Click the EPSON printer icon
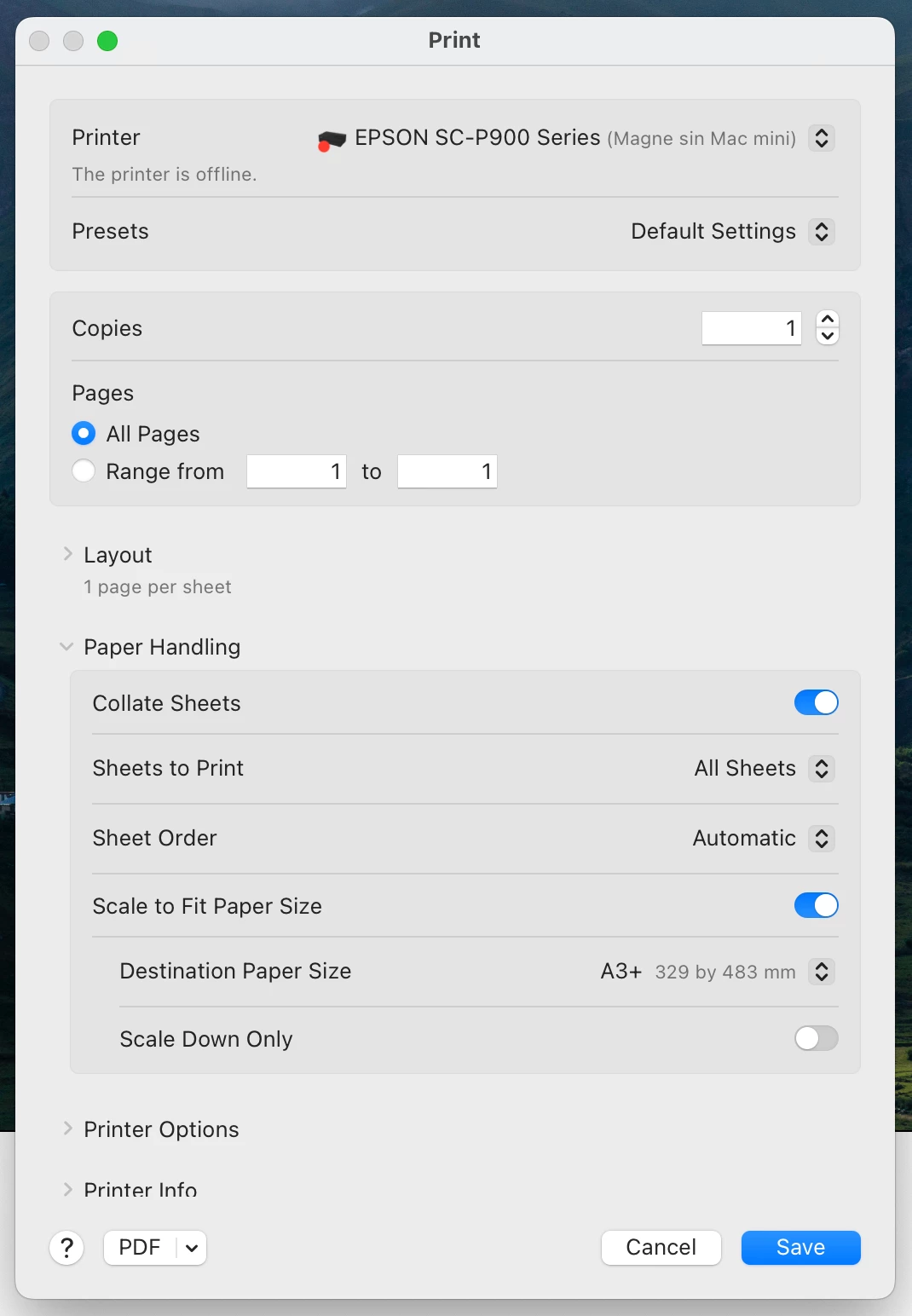Screen dimensions: 912x1316 pyautogui.click(x=332, y=140)
